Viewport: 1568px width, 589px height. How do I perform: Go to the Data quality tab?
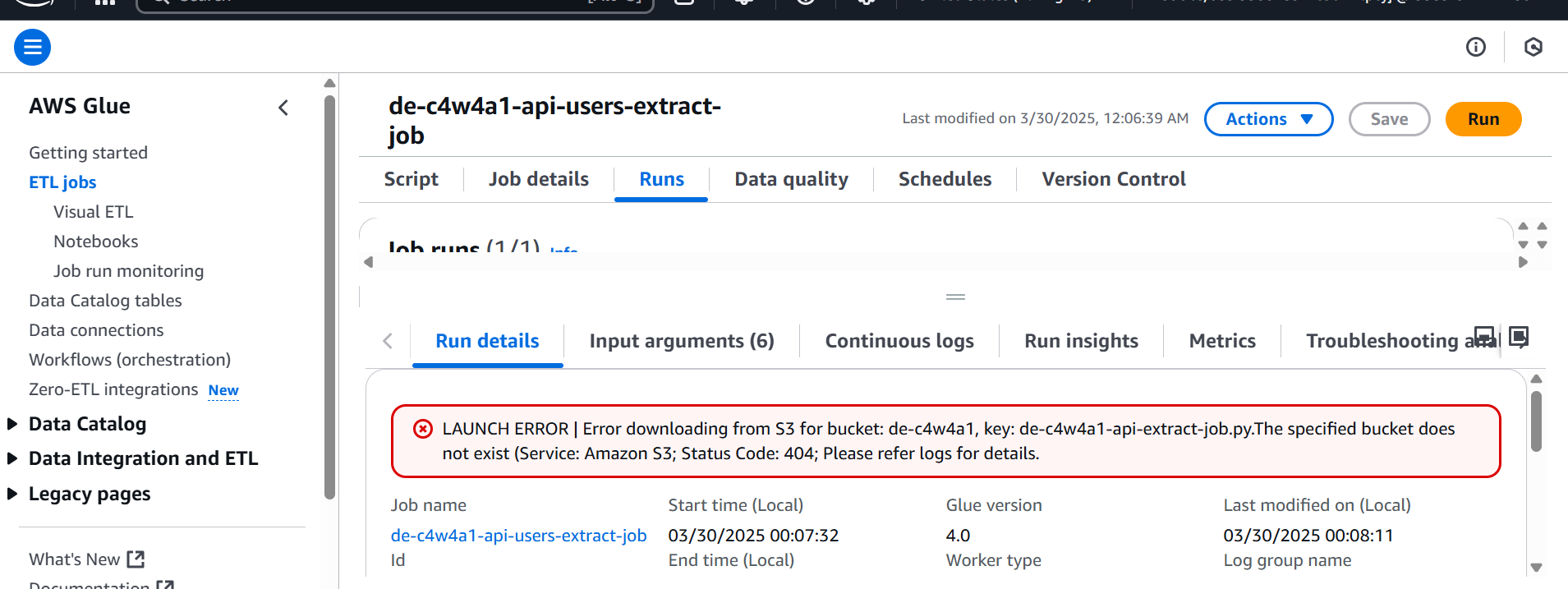point(792,179)
